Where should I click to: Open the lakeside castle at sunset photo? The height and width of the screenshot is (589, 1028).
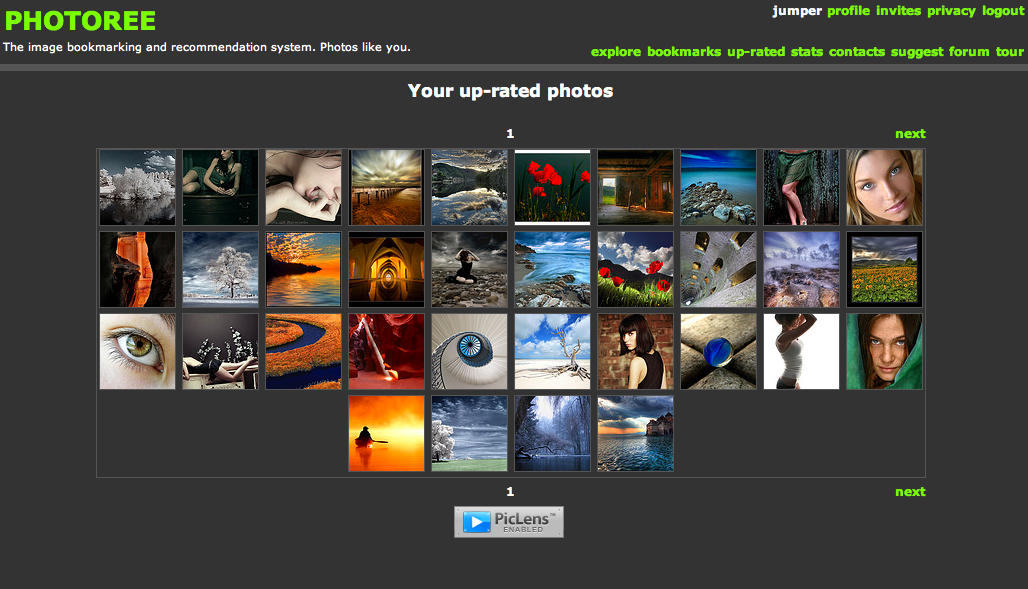(x=635, y=434)
